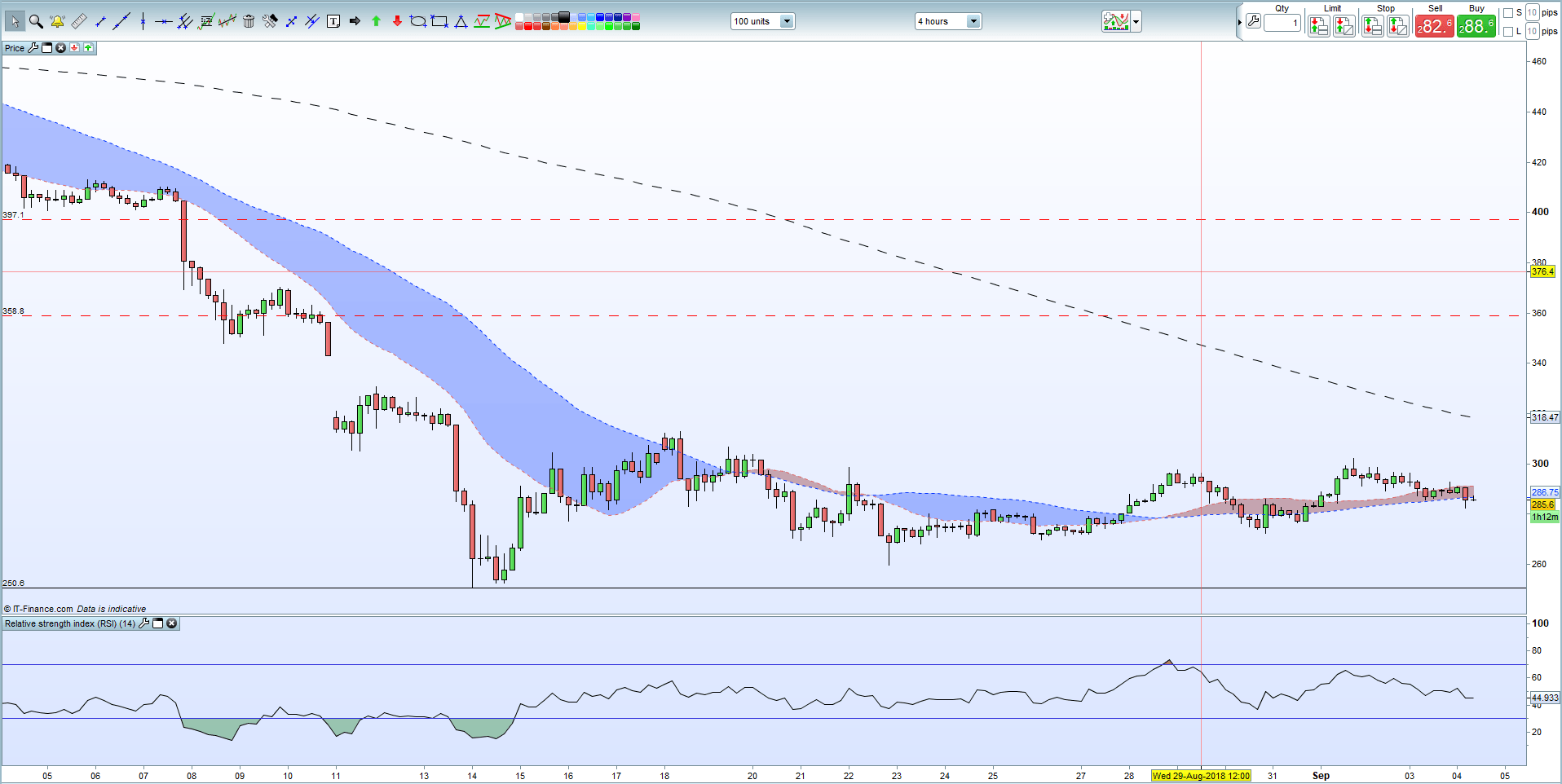Maximize the RSI indicator panel

(158, 623)
